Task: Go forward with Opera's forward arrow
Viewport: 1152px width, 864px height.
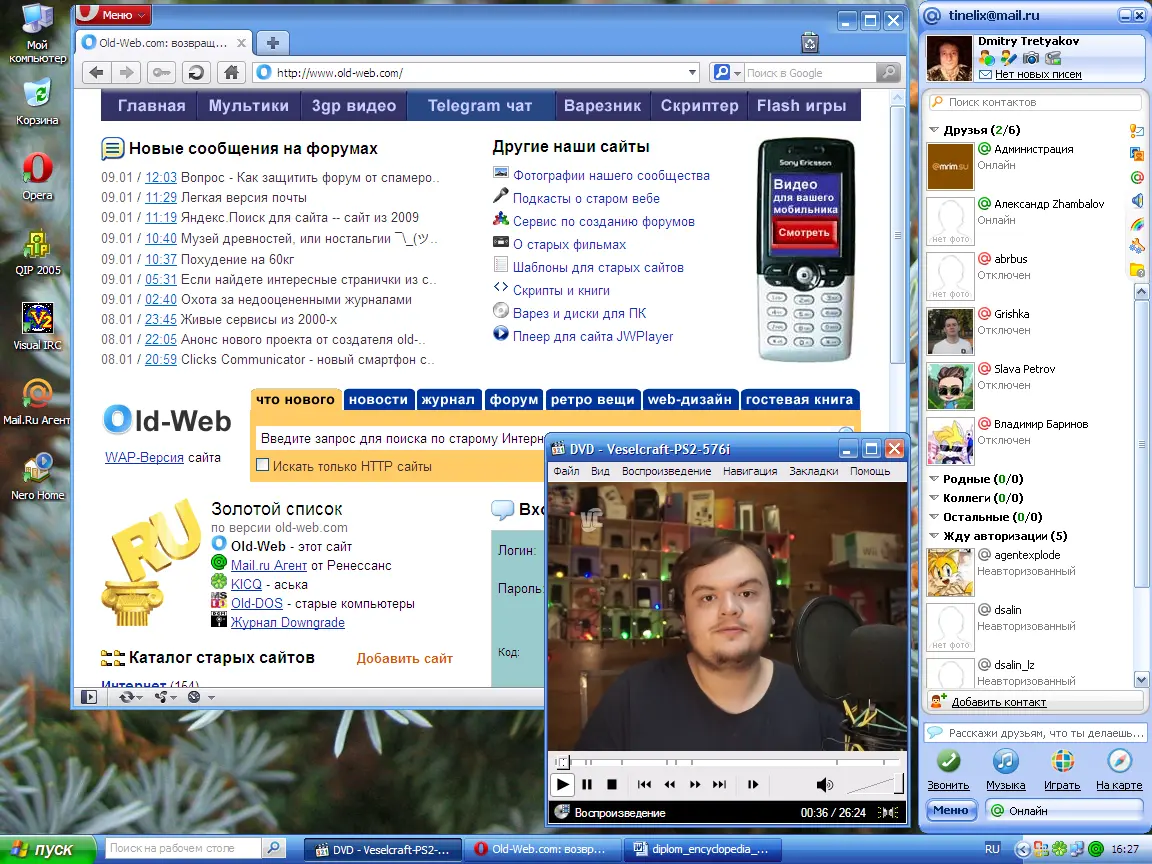Action: (x=126, y=72)
